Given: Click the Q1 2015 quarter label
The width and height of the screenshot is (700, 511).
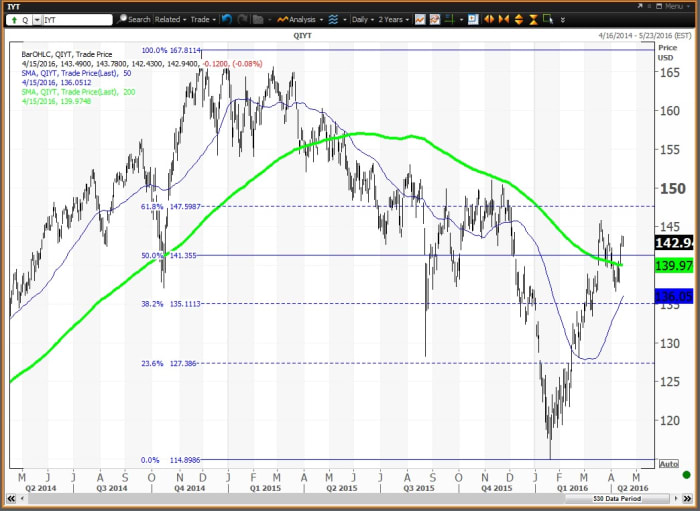Looking at the screenshot, I should point(266,489).
